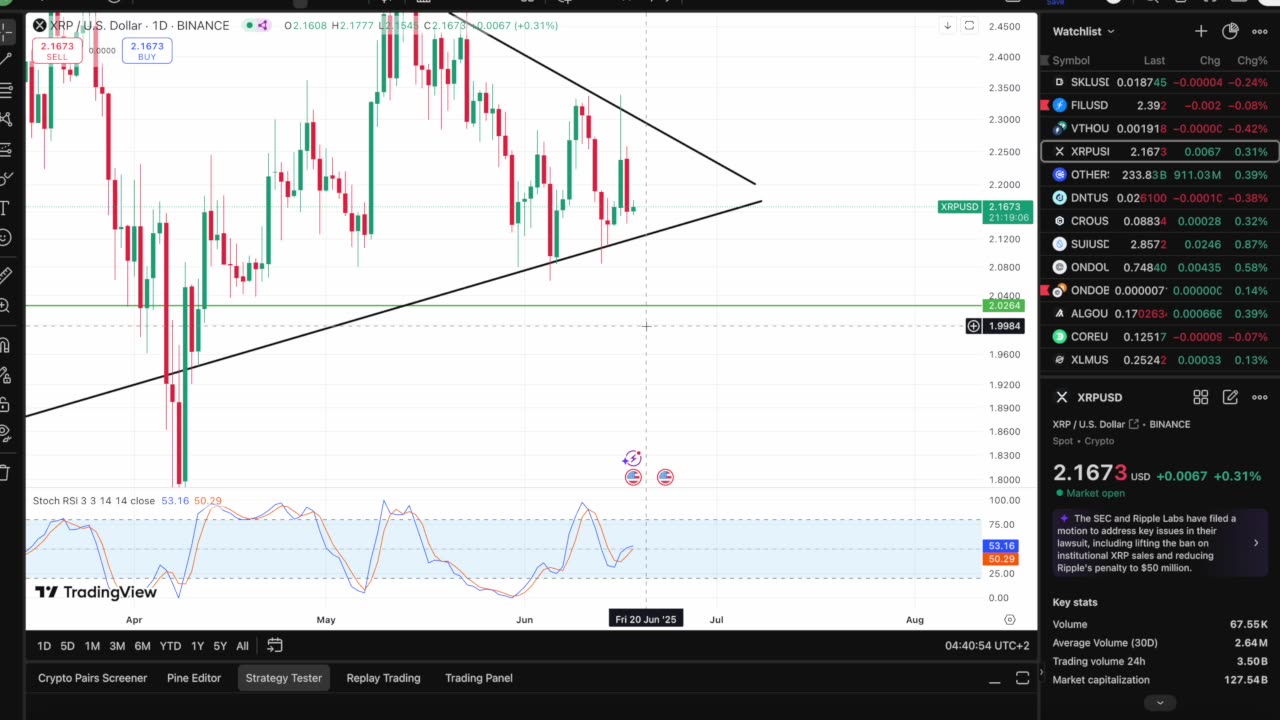Select the brush drawing tool
This screenshot has height=720, width=1280.
(5, 179)
